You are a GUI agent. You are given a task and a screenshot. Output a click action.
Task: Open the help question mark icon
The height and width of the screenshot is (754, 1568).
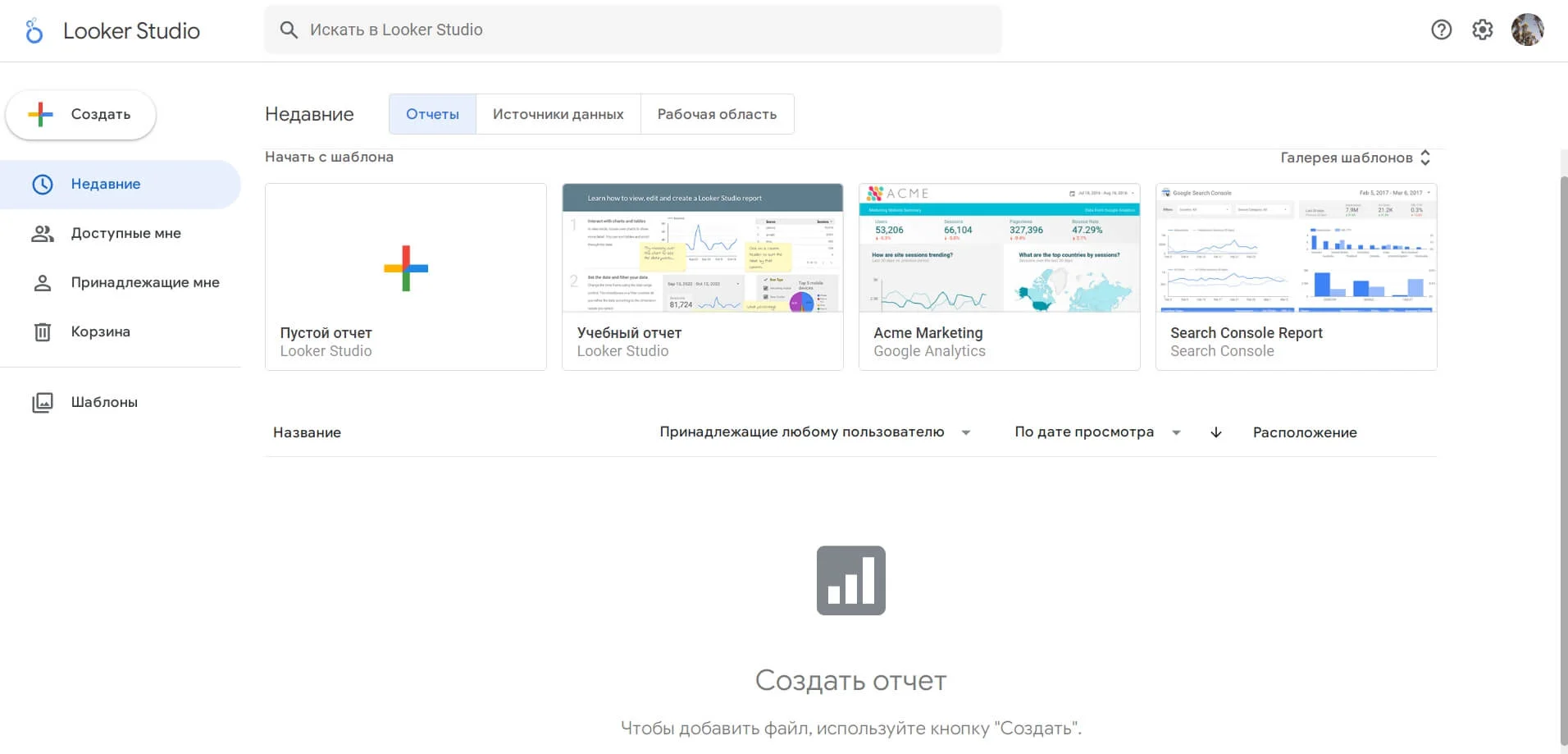(1441, 30)
